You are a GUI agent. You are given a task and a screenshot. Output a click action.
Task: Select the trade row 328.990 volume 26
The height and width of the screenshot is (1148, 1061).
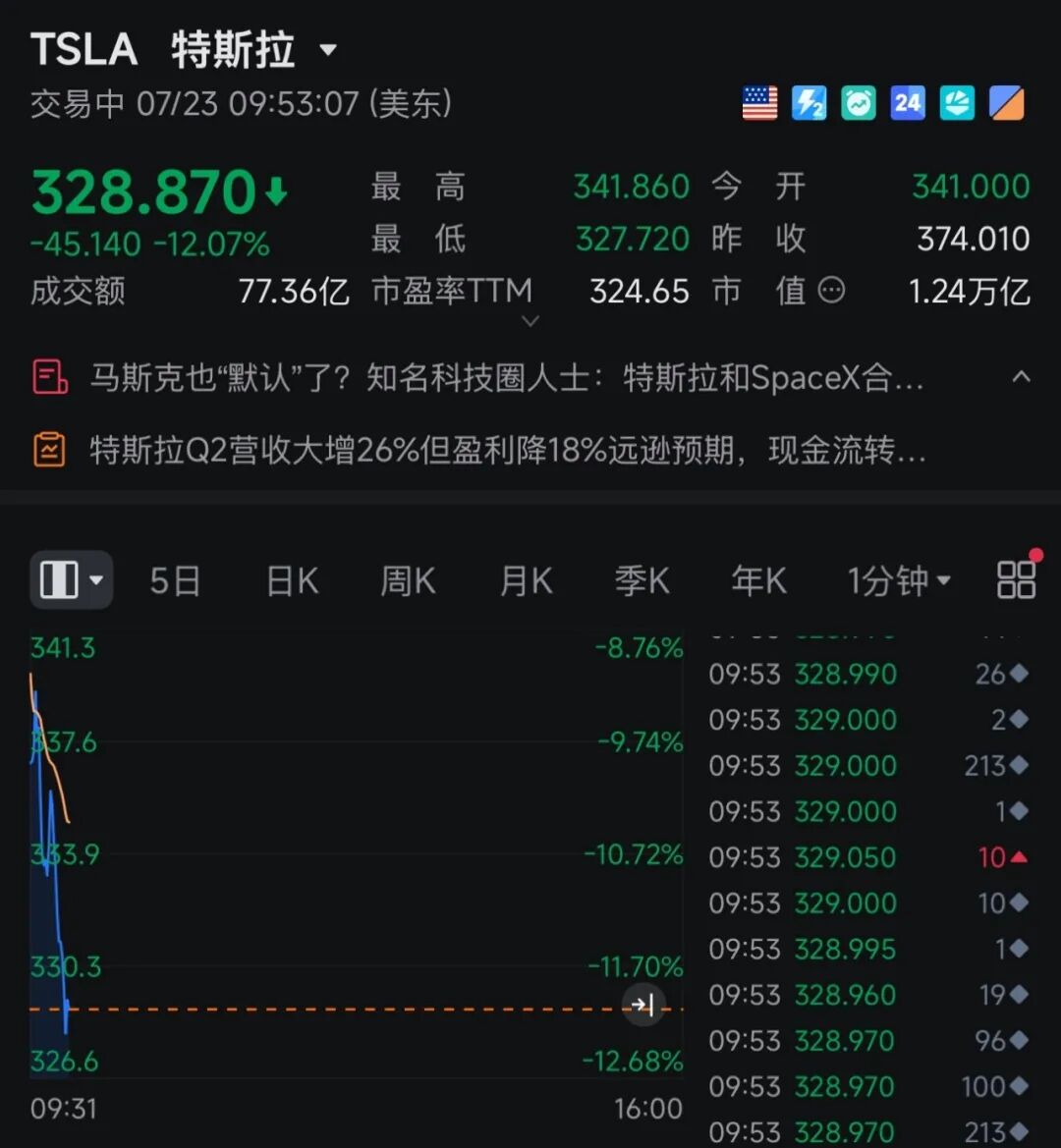click(x=868, y=674)
